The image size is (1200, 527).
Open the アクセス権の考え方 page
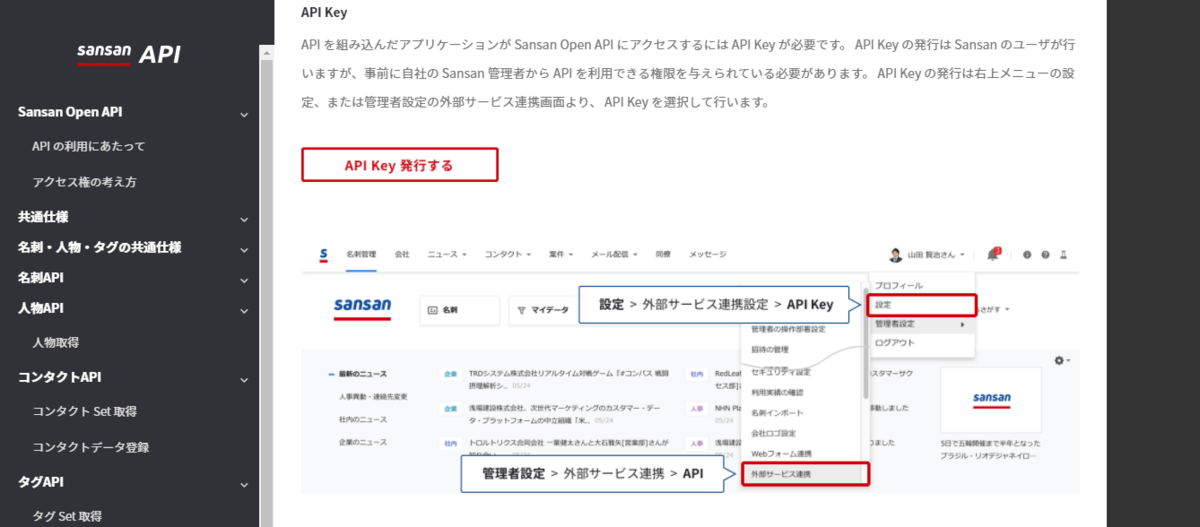(84, 182)
